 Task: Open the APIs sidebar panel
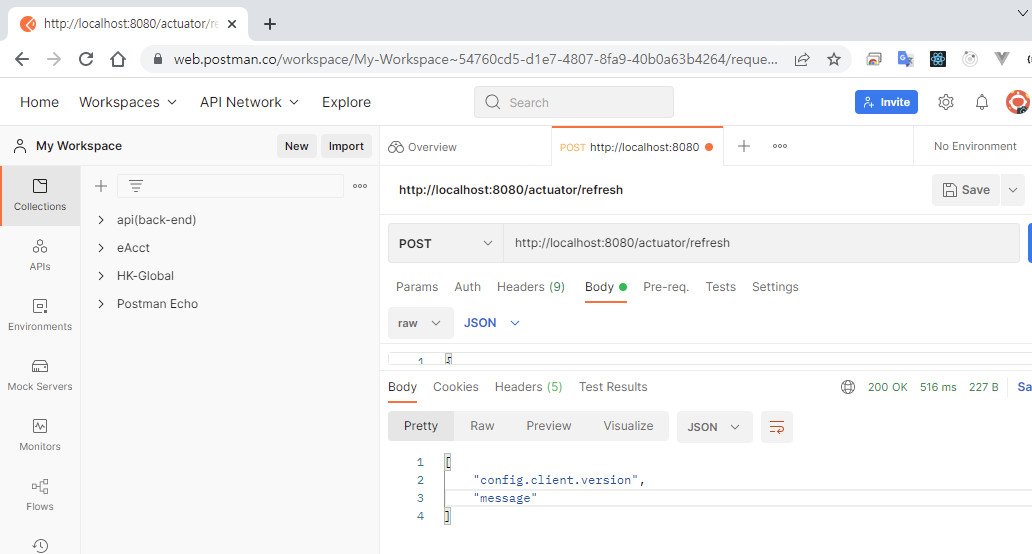tap(40, 255)
